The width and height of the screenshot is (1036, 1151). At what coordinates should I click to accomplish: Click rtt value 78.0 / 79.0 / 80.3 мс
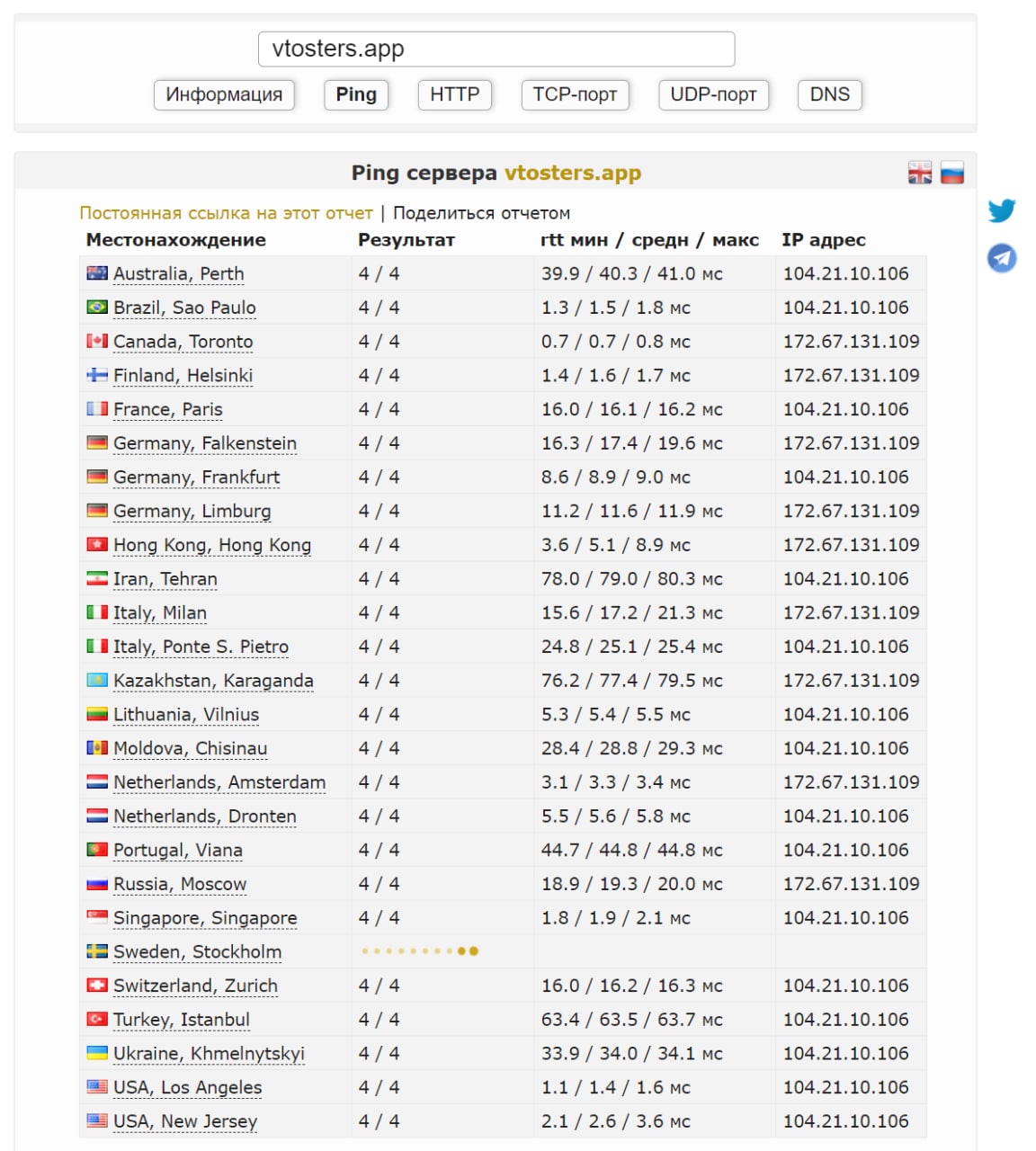(x=631, y=579)
